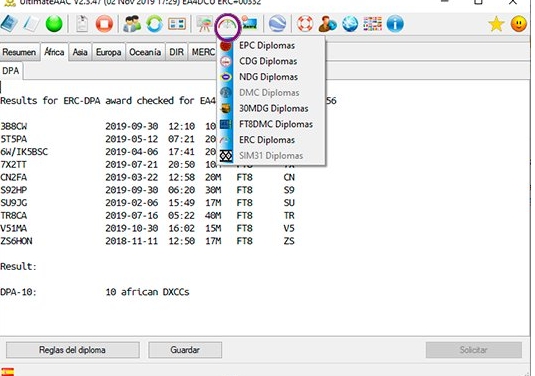
Task: Choose CDG Diplomas from the menu
Action: [x=271, y=61]
